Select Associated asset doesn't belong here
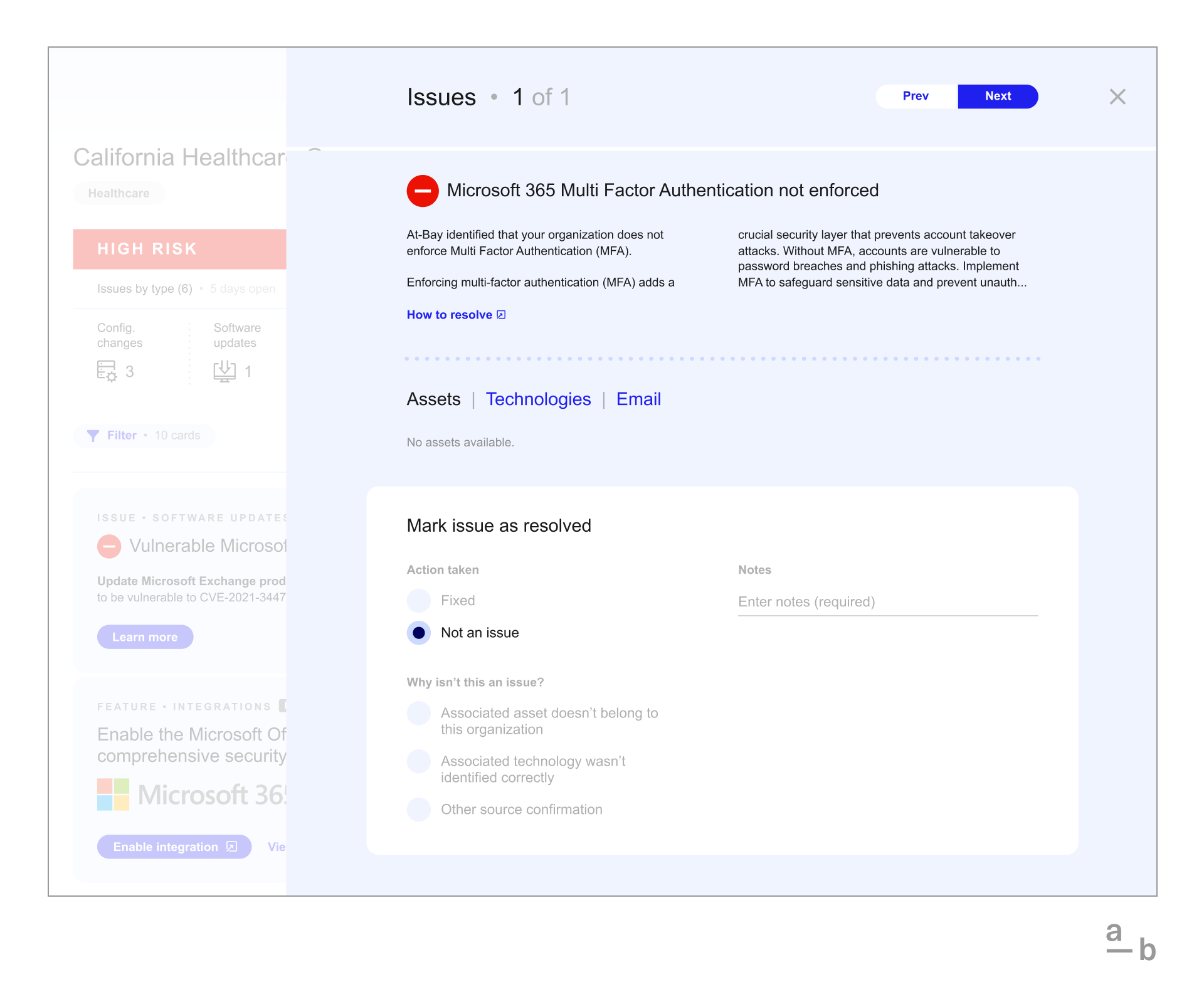The height and width of the screenshot is (987, 1204). [x=418, y=713]
